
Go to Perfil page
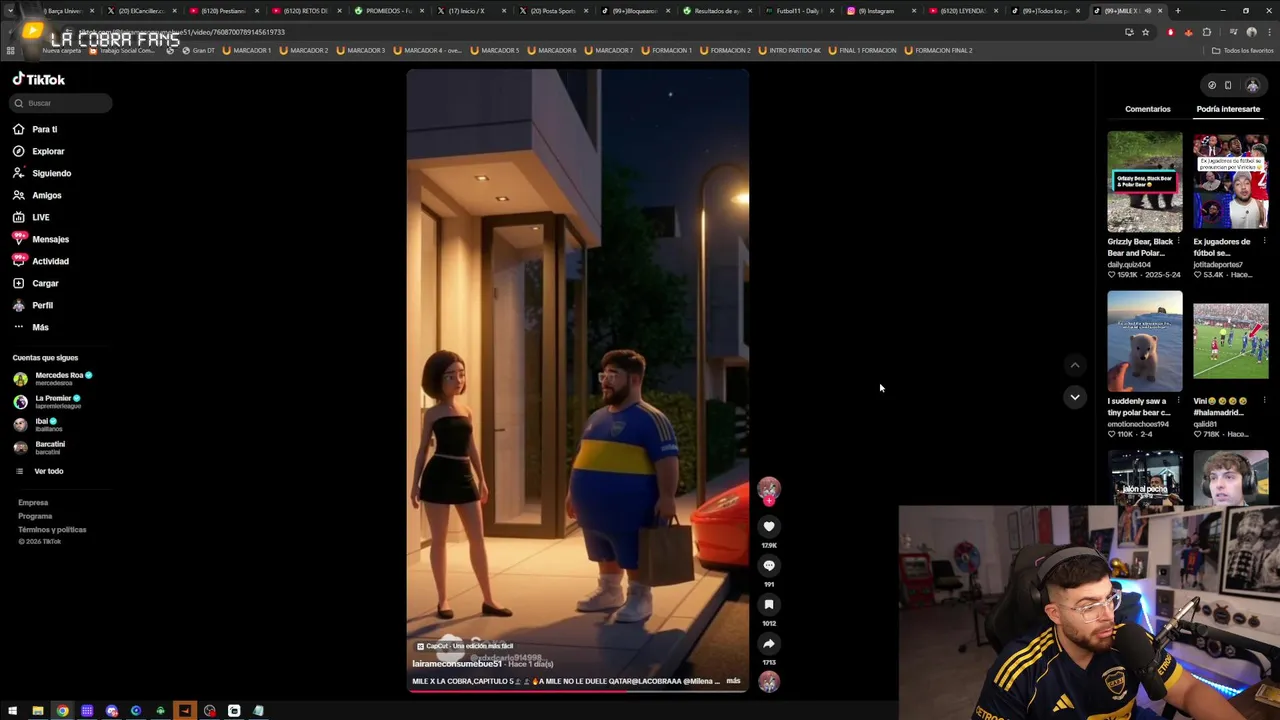[33, 305]
